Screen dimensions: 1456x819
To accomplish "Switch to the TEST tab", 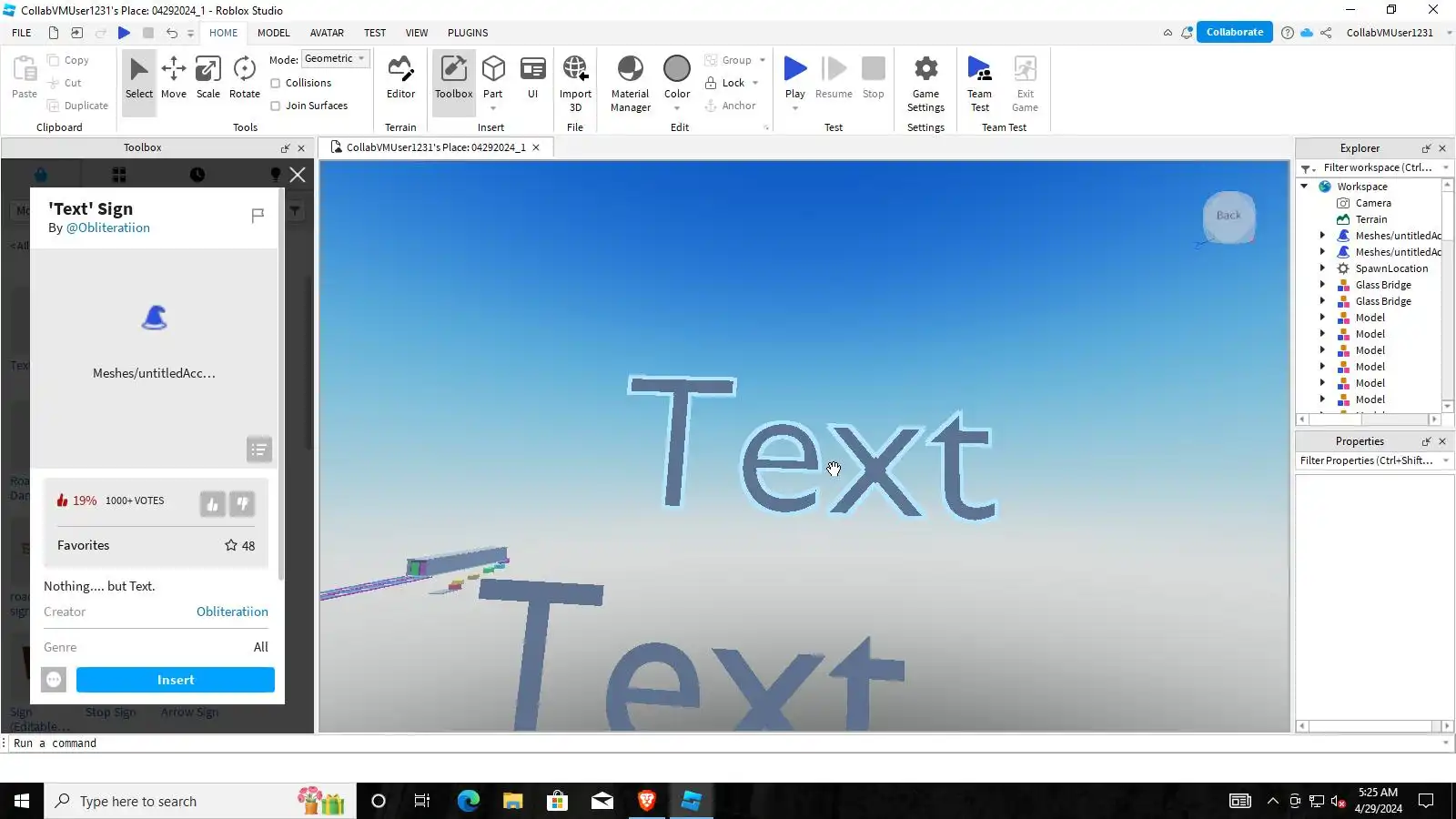I will (x=375, y=33).
